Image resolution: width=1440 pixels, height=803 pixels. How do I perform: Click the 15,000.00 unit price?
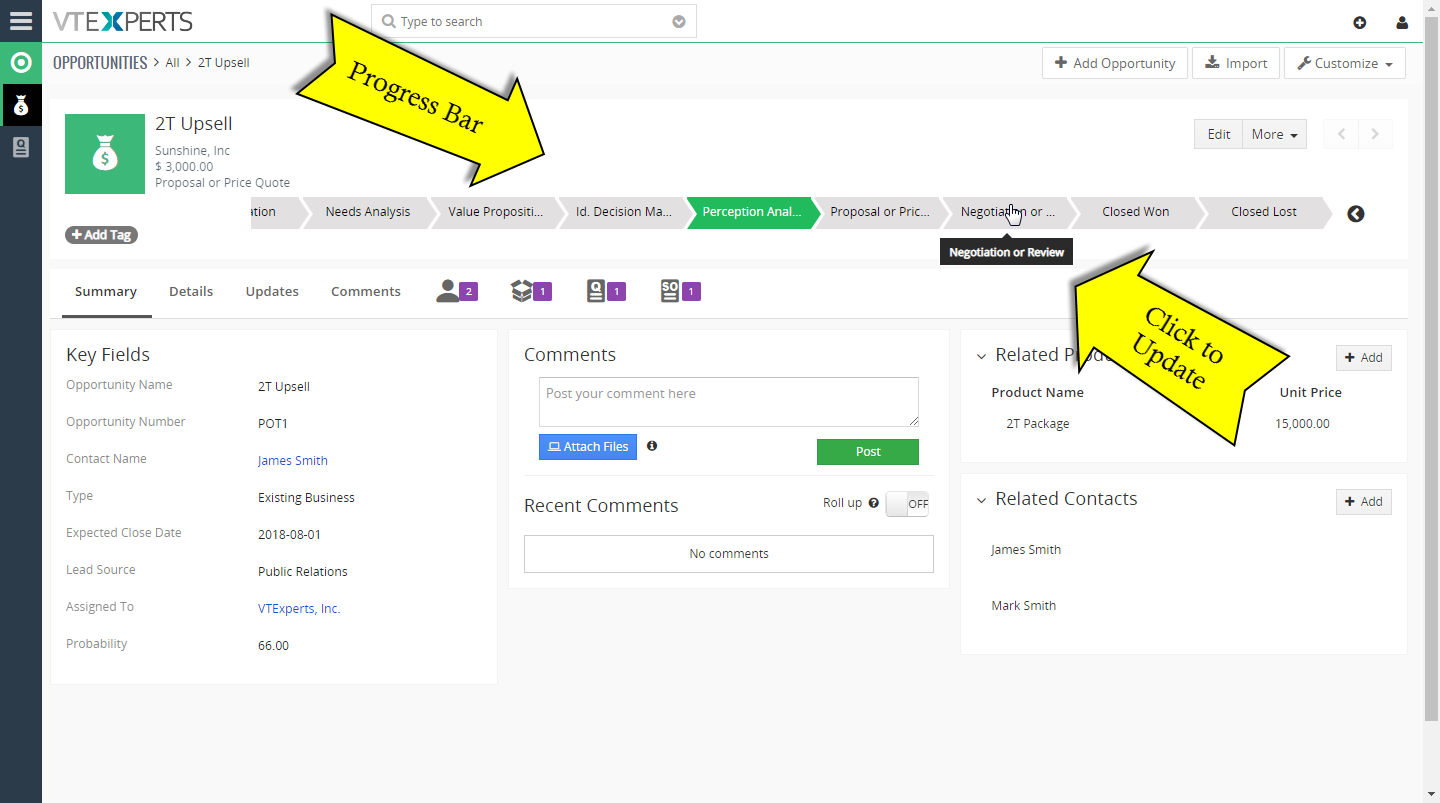[x=1302, y=424]
